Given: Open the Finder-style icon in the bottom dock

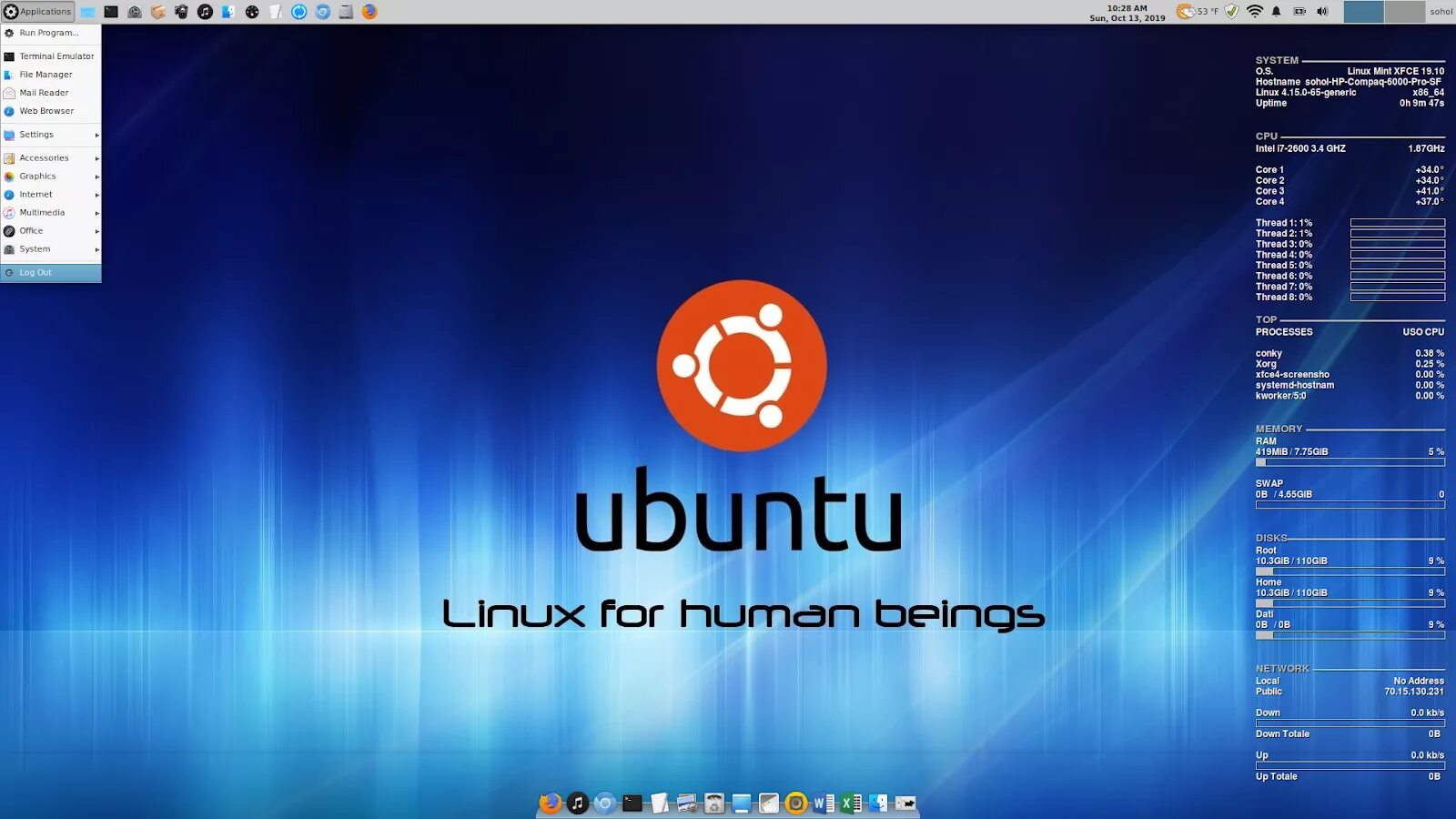Looking at the screenshot, I should tap(878, 803).
